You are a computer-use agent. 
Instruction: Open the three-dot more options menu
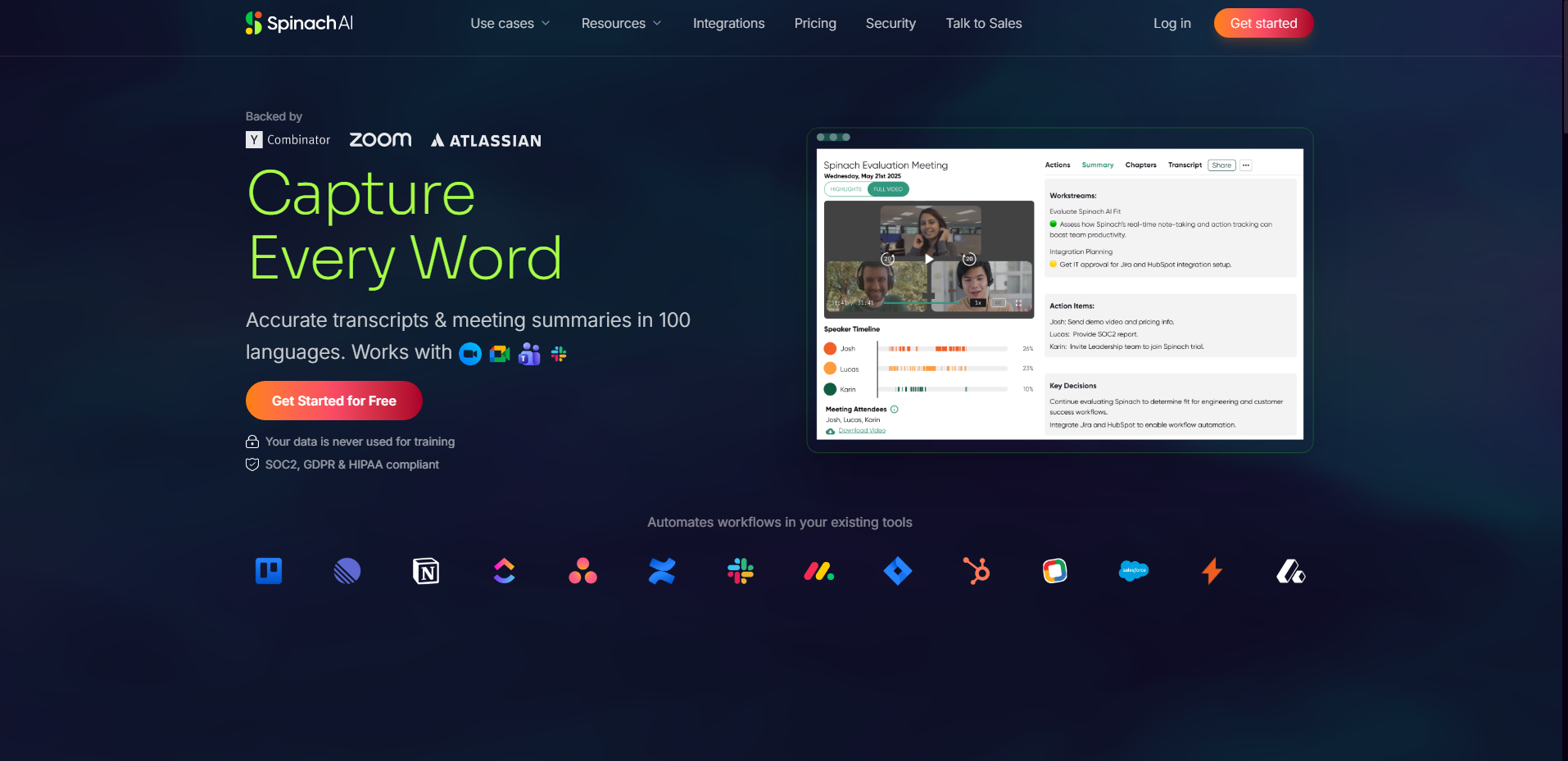(1246, 165)
